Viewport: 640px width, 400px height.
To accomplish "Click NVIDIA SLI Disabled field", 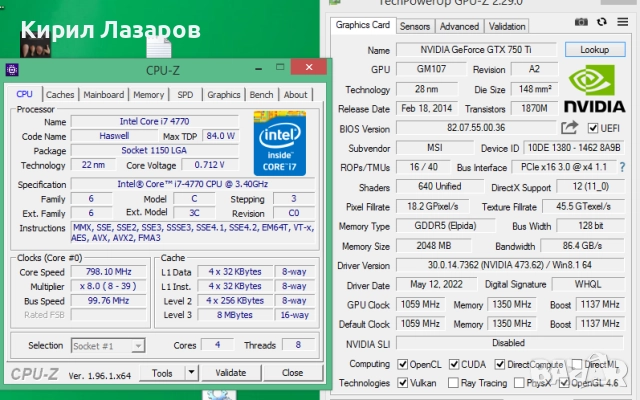I will pyautogui.click(x=510, y=343).
